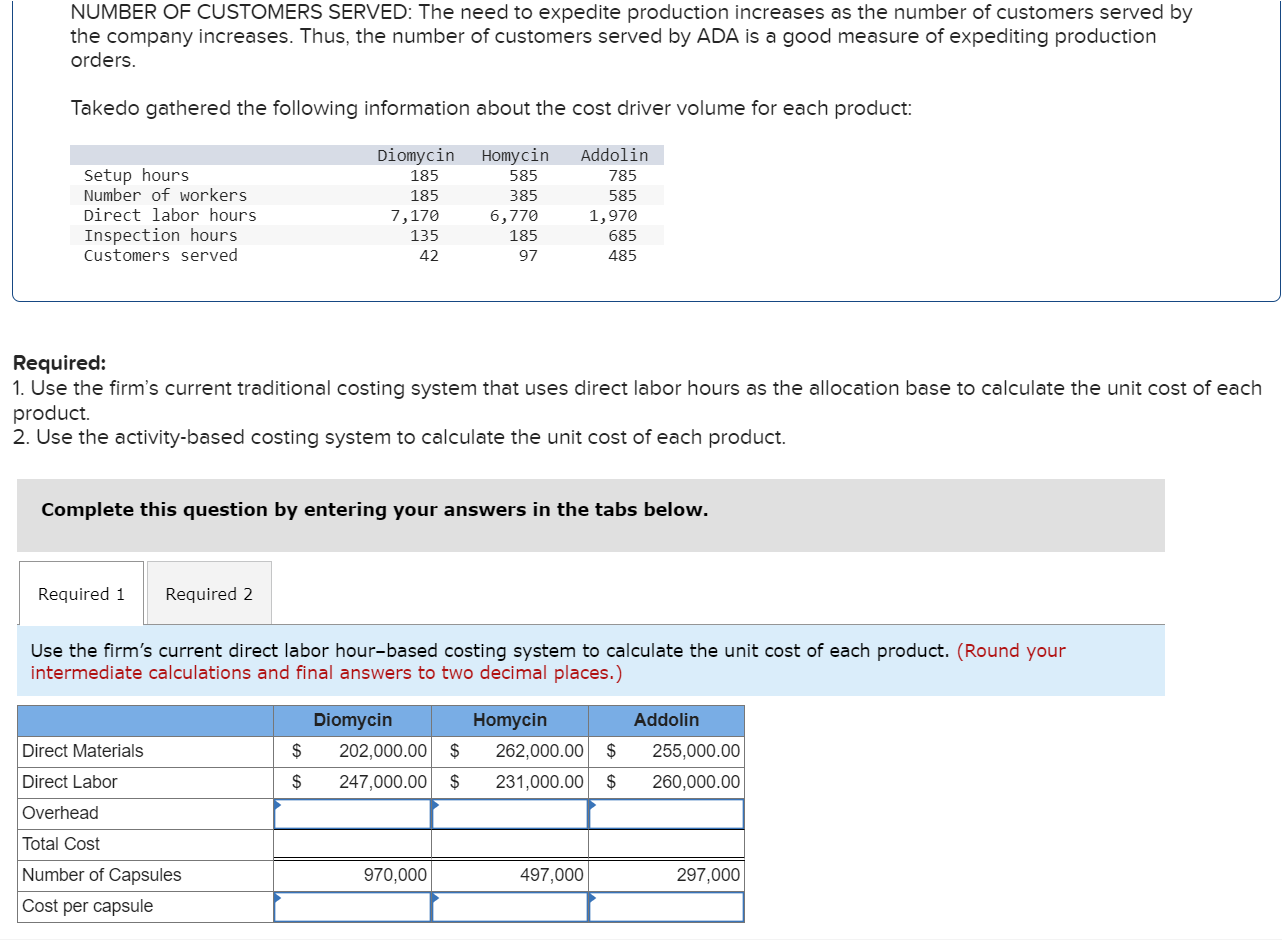Click Homycin customers served value 97
The image size is (1282, 940).
(528, 256)
